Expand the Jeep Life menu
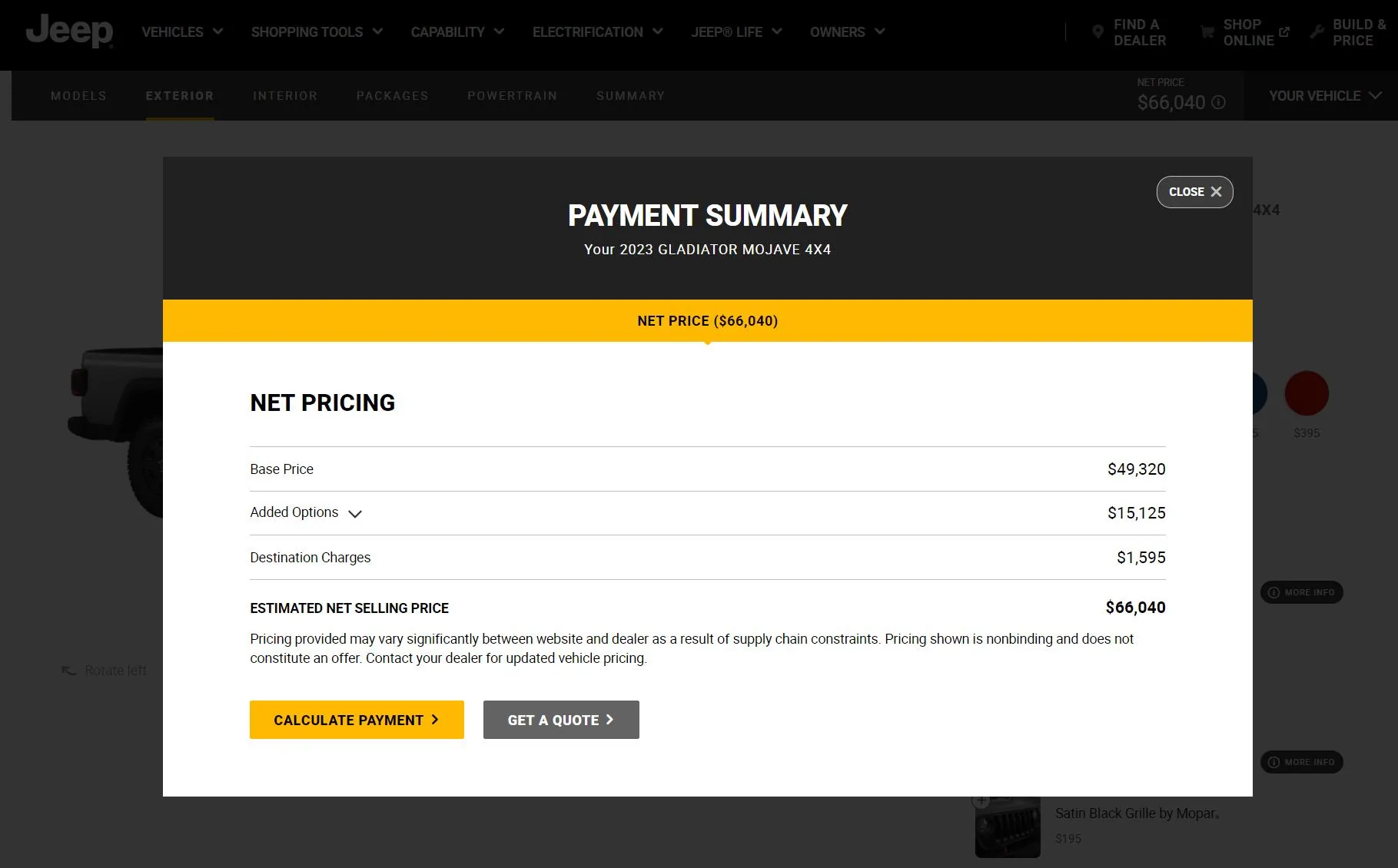 point(736,31)
